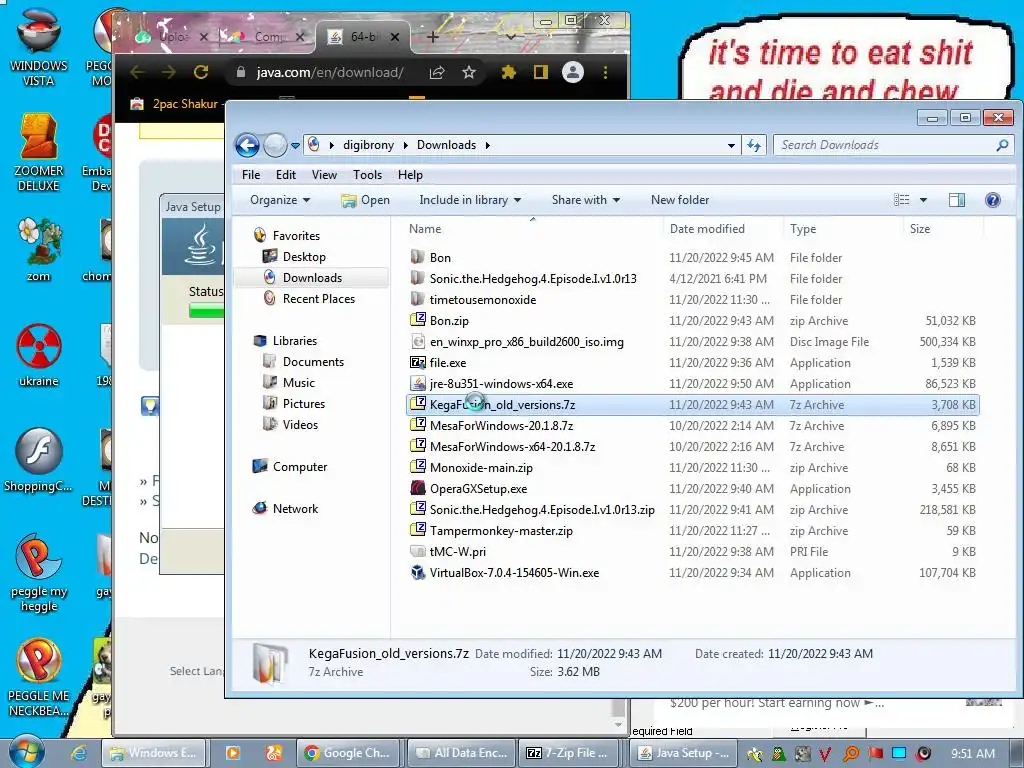Click the Chrome reload page icon
Image resolution: width=1024 pixels, height=768 pixels.
[201, 72]
